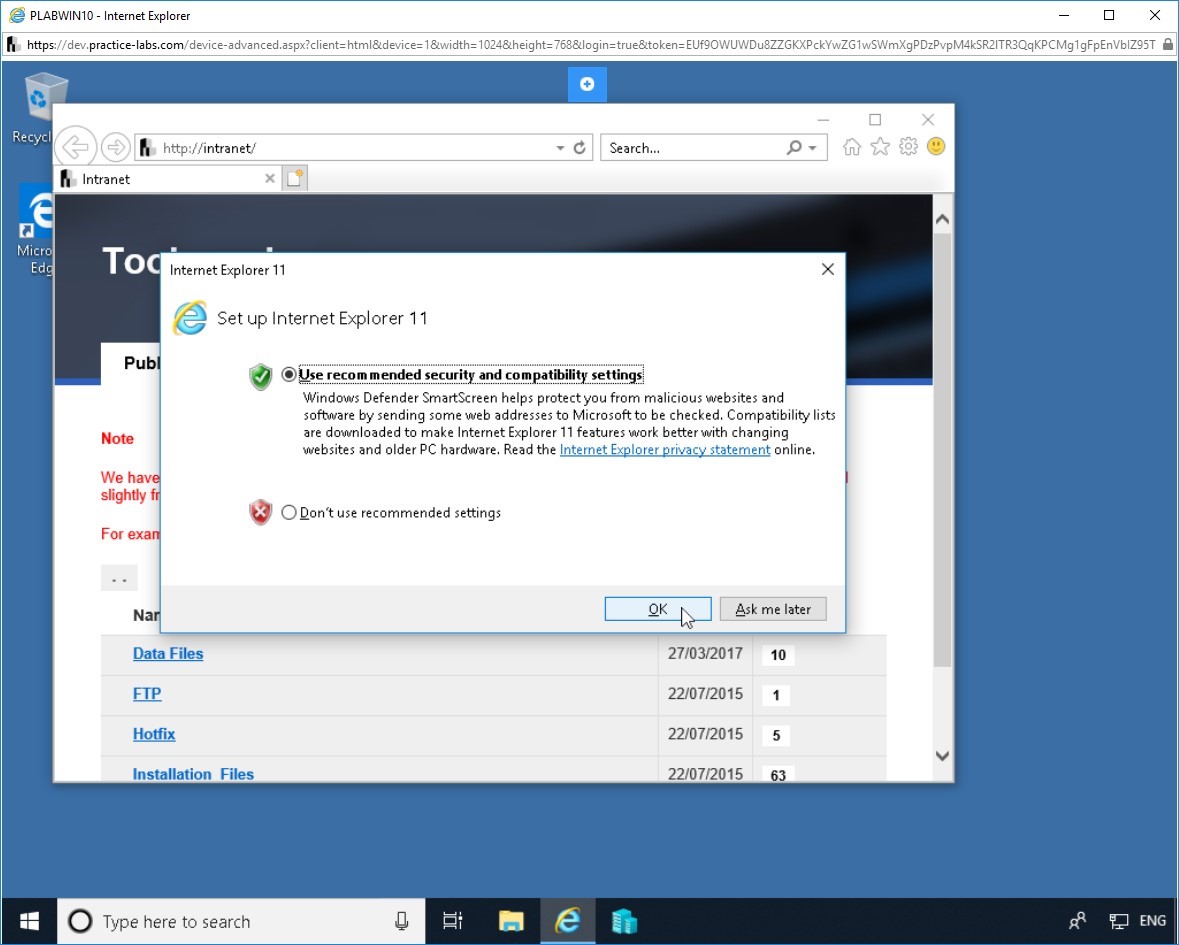Focus the Type here to search box
The image size is (1179, 945).
coord(241,921)
